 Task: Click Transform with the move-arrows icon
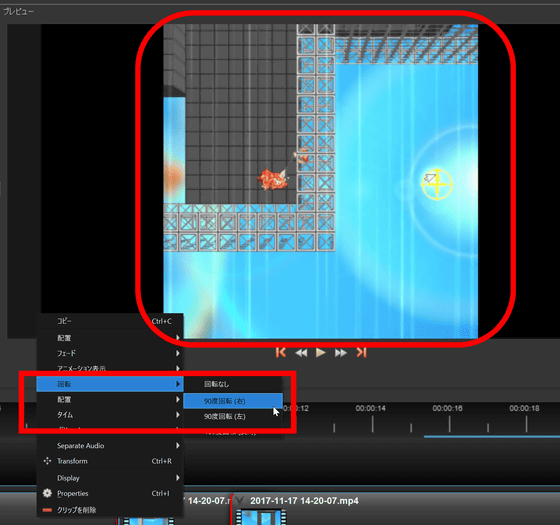click(110, 461)
